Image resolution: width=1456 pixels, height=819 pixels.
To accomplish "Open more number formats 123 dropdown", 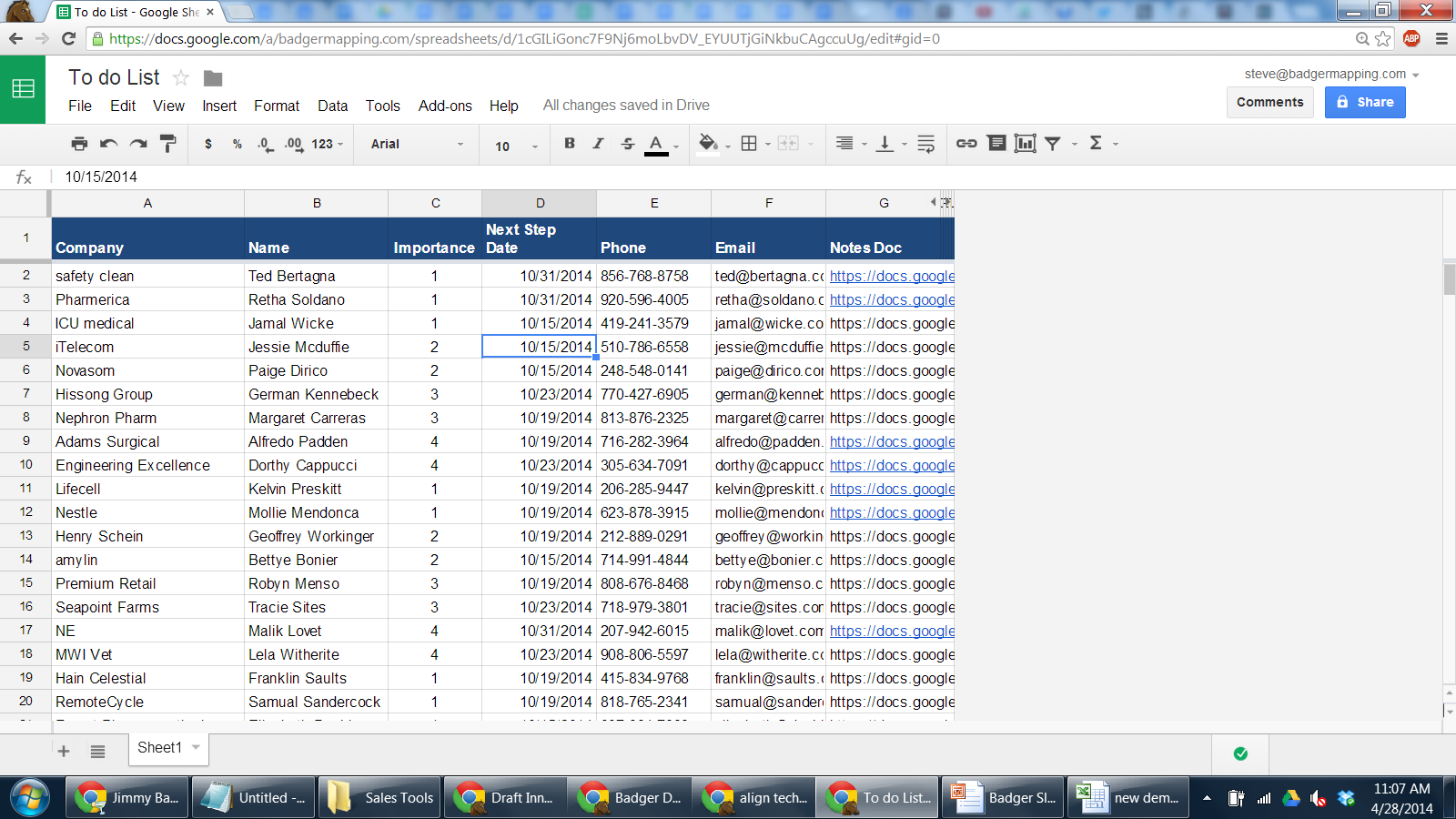I will 328,144.
